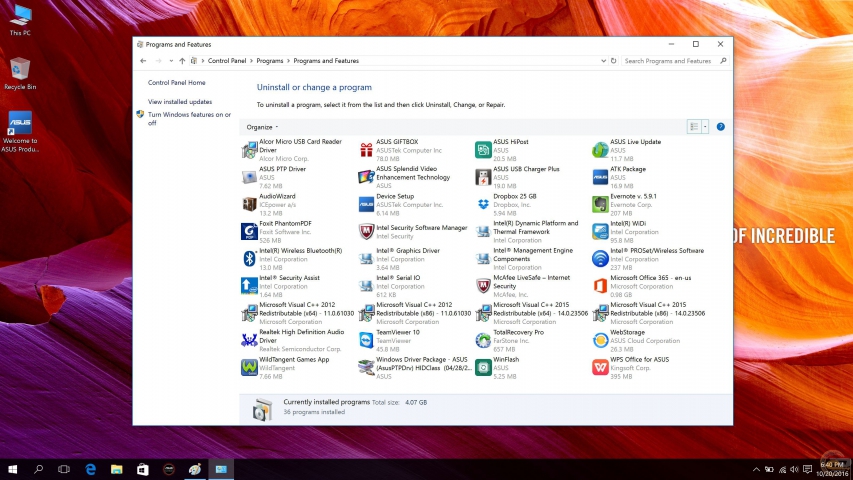Select the Foxit PhantomPDF icon

[249, 231]
